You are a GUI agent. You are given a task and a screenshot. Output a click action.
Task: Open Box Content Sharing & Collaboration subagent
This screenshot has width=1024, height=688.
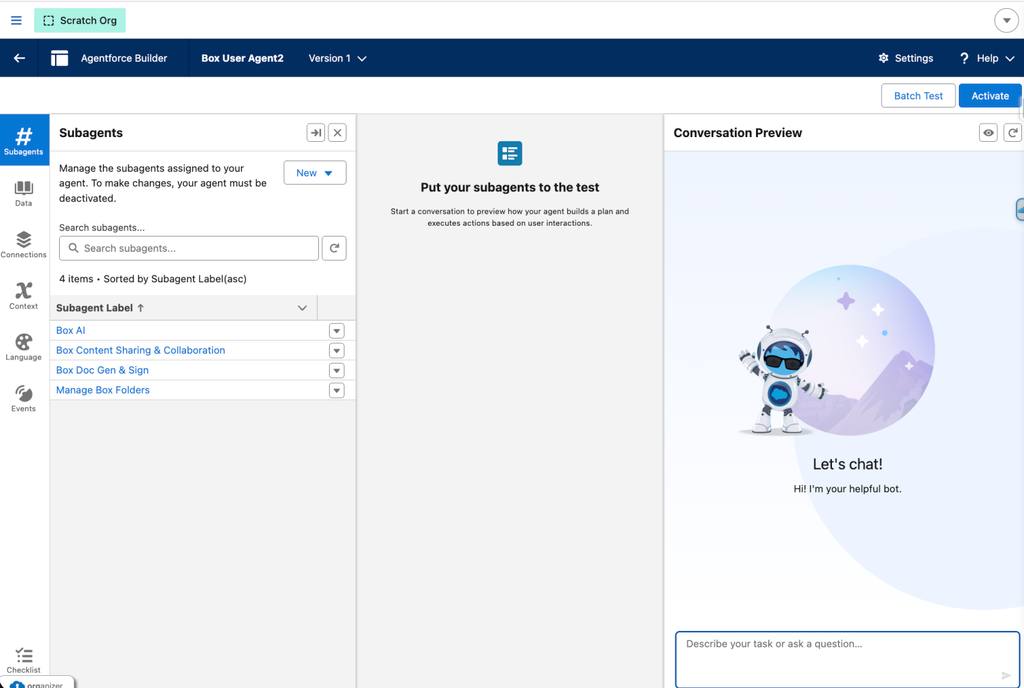140,350
